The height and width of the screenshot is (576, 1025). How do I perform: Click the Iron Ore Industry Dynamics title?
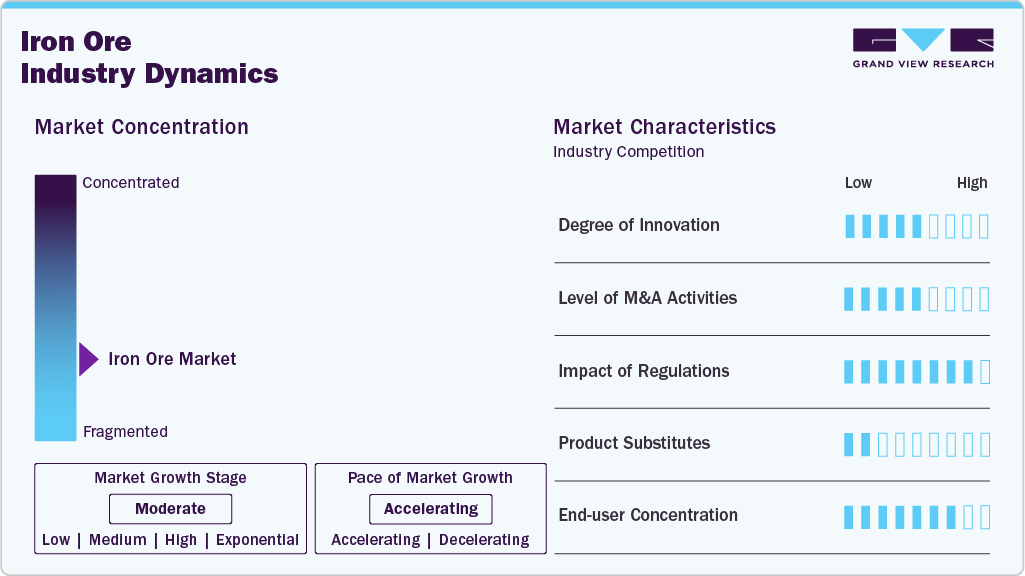(149, 58)
